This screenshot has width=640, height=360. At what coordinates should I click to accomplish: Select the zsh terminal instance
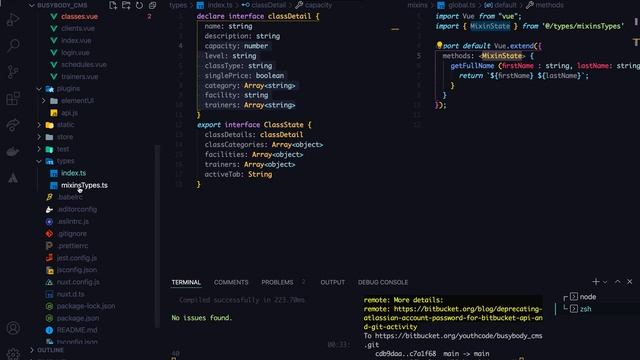pos(585,309)
